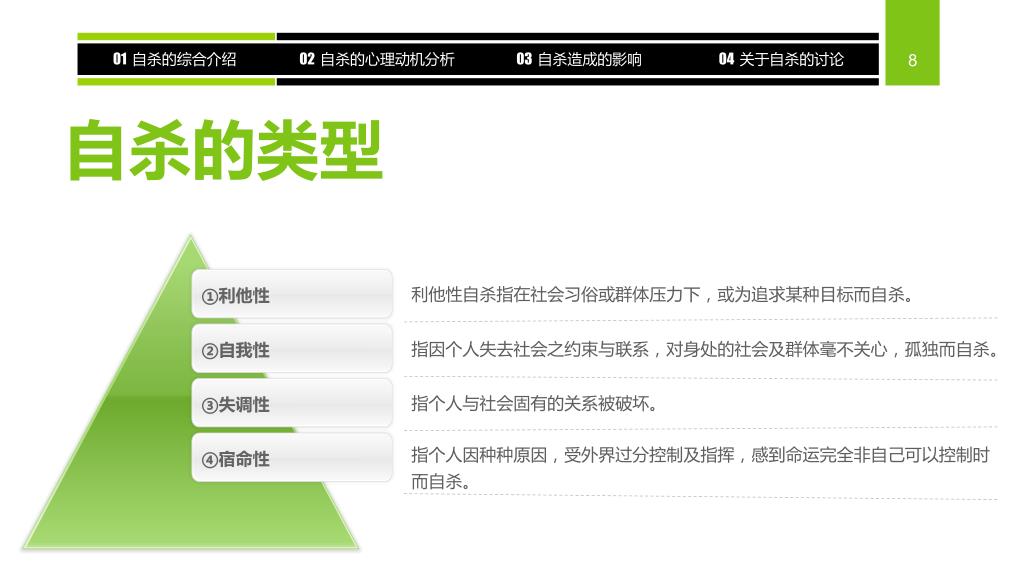The width and height of the screenshot is (1023, 575).
Task: Switch to section 03 自杀造成的影响
Action: (579, 59)
